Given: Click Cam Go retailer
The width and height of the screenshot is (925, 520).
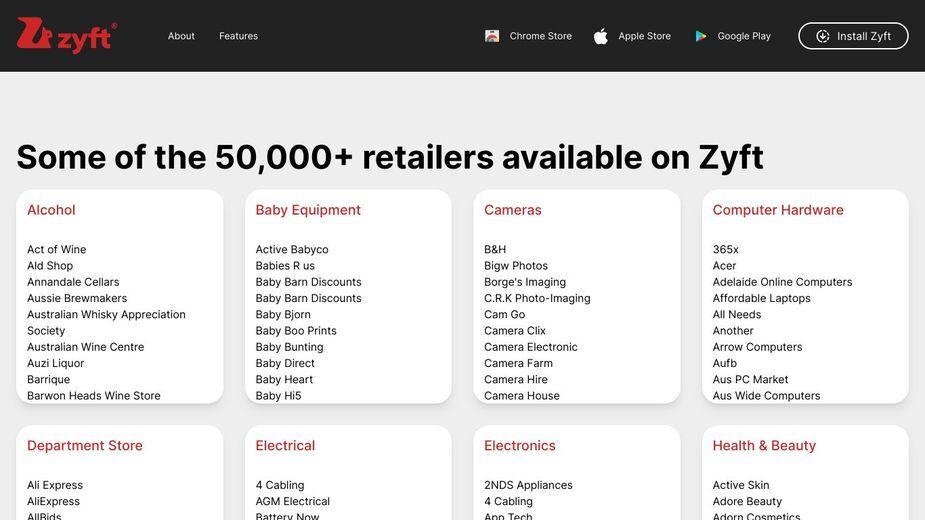Looking at the screenshot, I should point(504,315).
